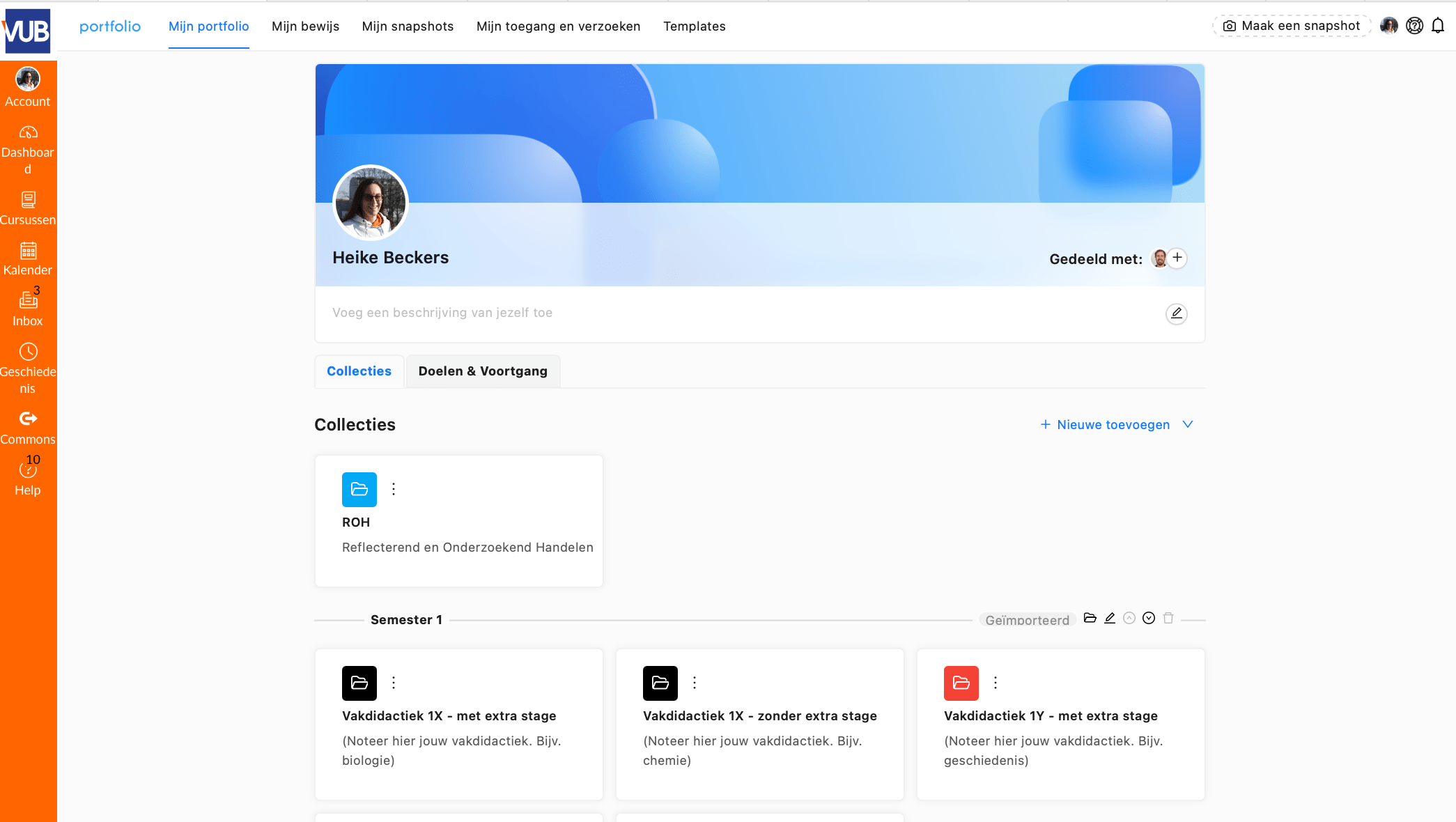Rename Semester 1 section with pencil icon

(x=1110, y=619)
